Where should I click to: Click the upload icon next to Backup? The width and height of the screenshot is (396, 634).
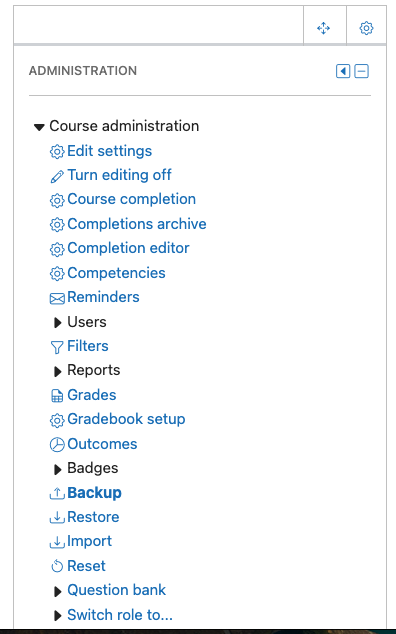[57, 493]
